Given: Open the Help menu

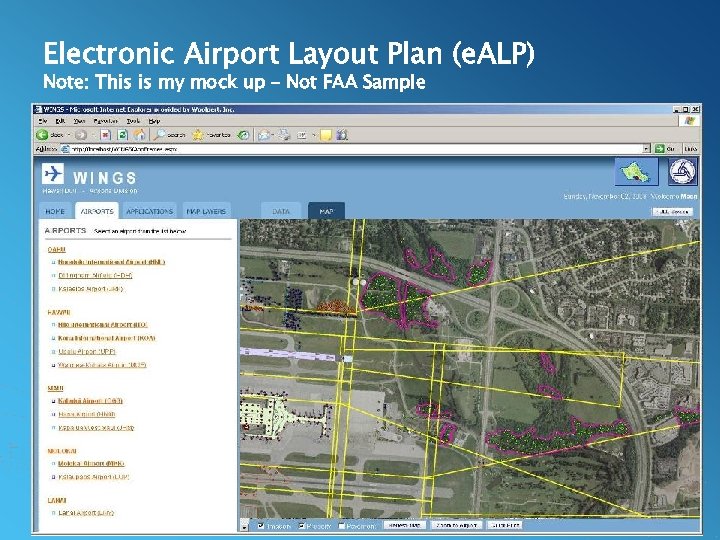Looking at the screenshot, I should click(154, 121).
